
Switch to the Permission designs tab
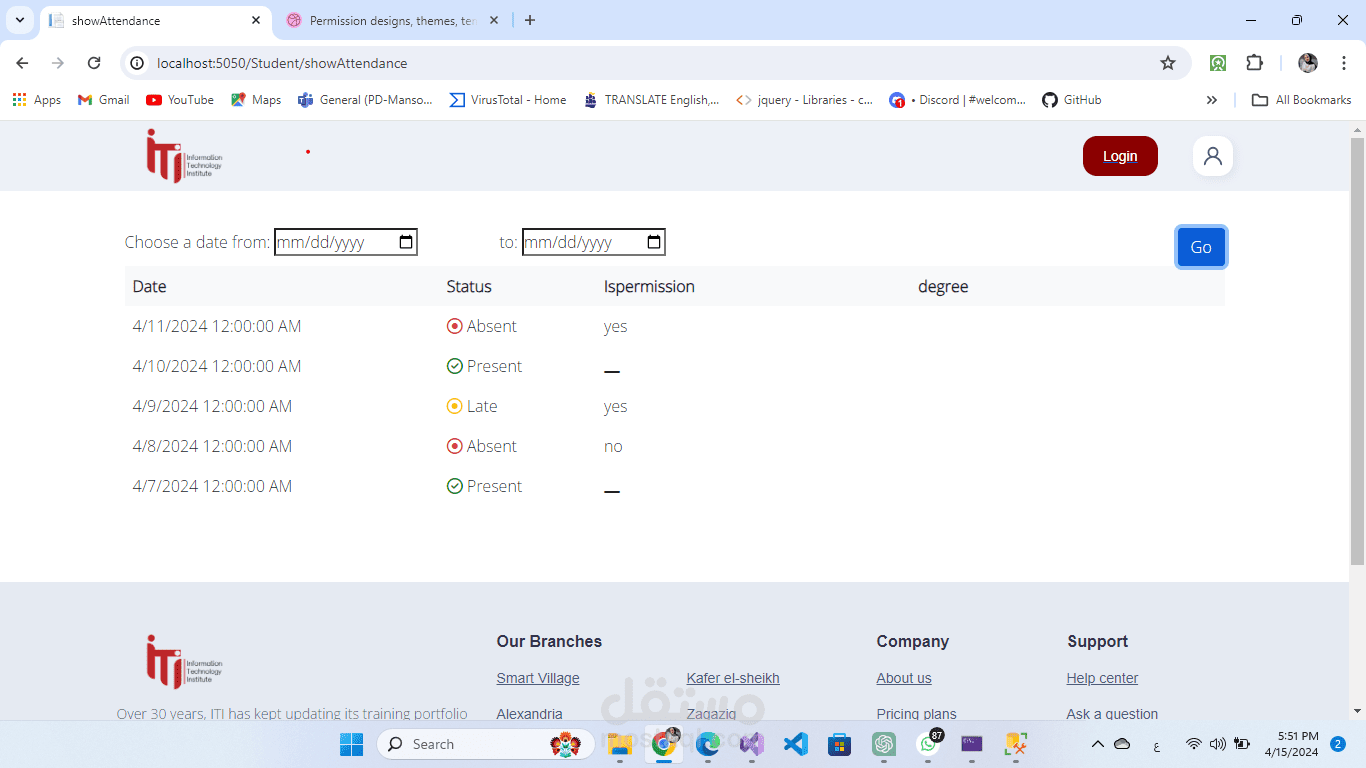pos(392,20)
